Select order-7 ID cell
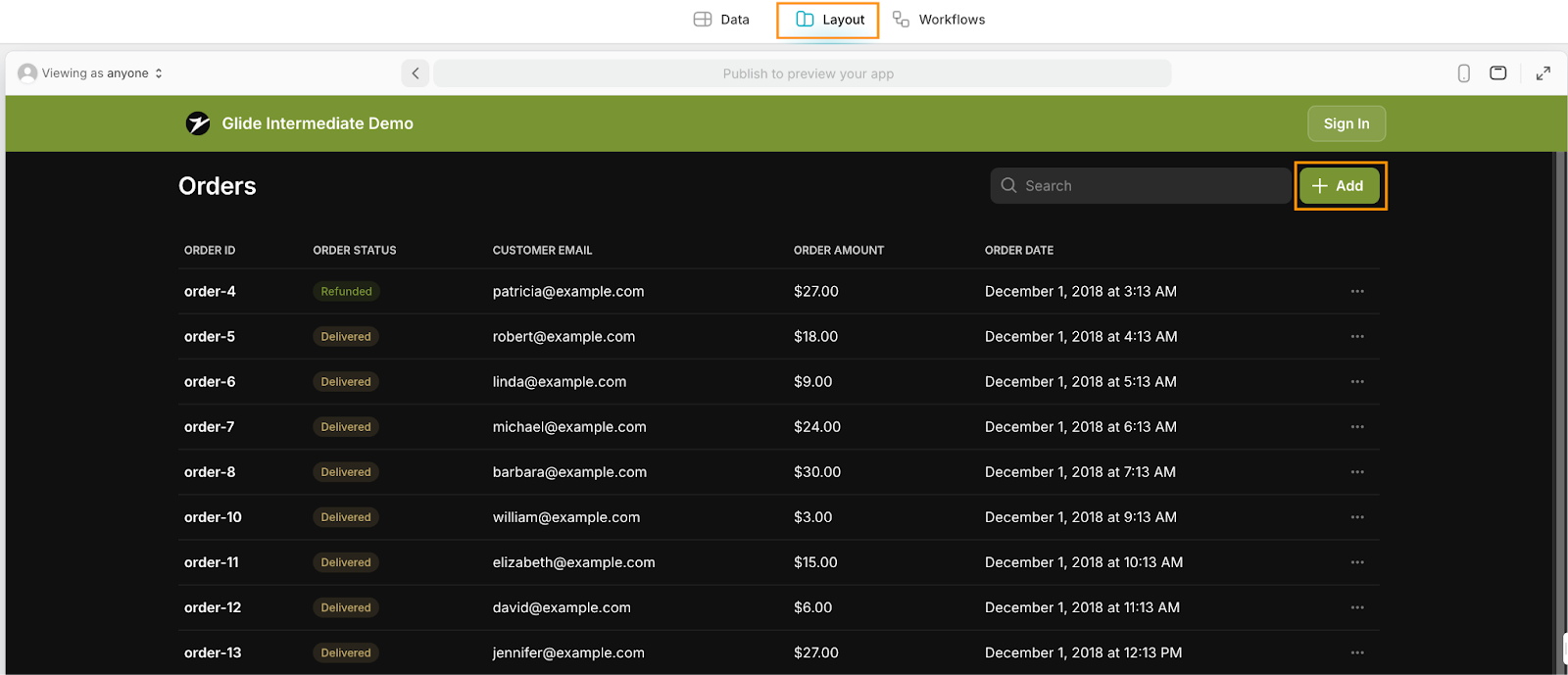The image size is (1568, 675). (x=209, y=427)
